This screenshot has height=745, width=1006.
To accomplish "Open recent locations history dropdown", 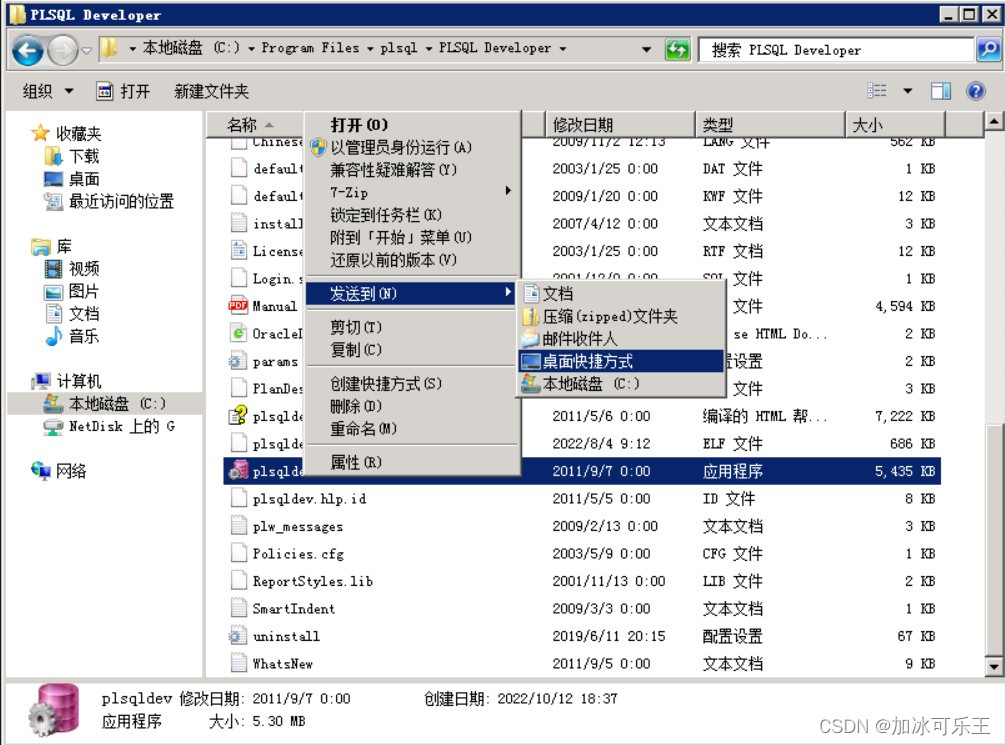I will click(x=87, y=50).
